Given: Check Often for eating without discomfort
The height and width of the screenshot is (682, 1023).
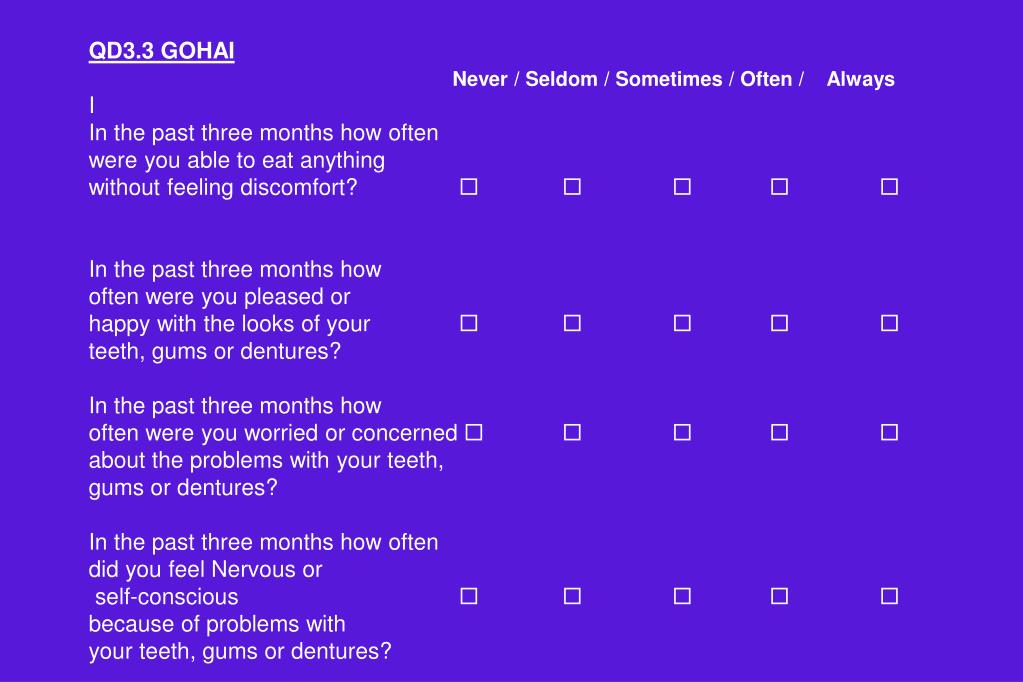Looking at the screenshot, I should [779, 187].
